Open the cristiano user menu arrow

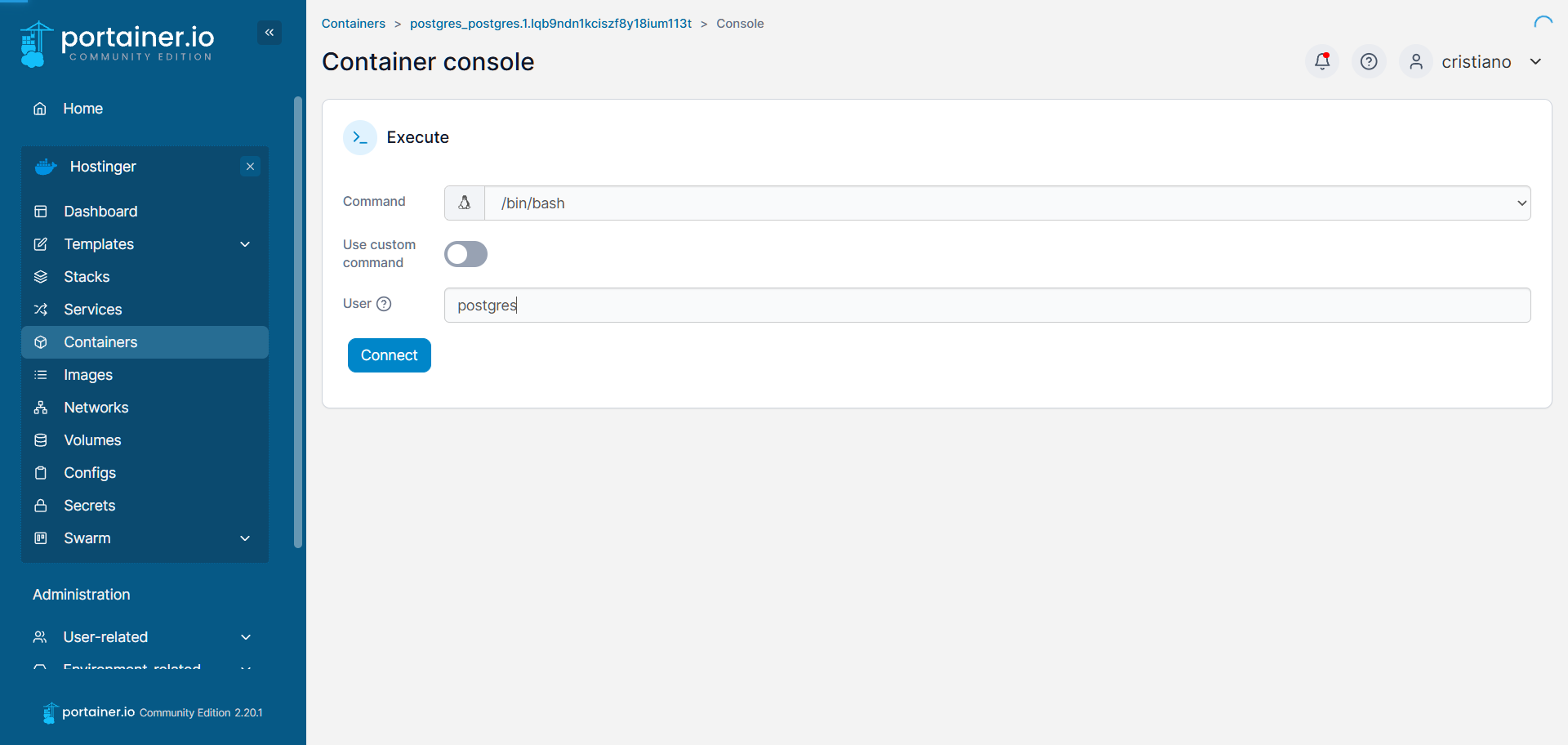tap(1535, 61)
